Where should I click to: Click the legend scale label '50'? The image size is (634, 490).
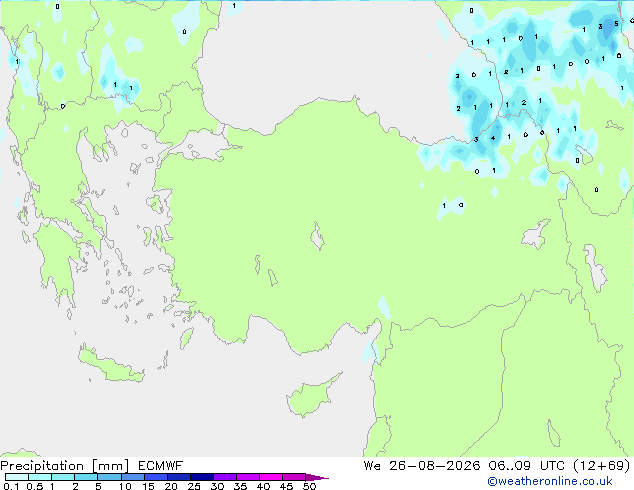(x=310, y=486)
